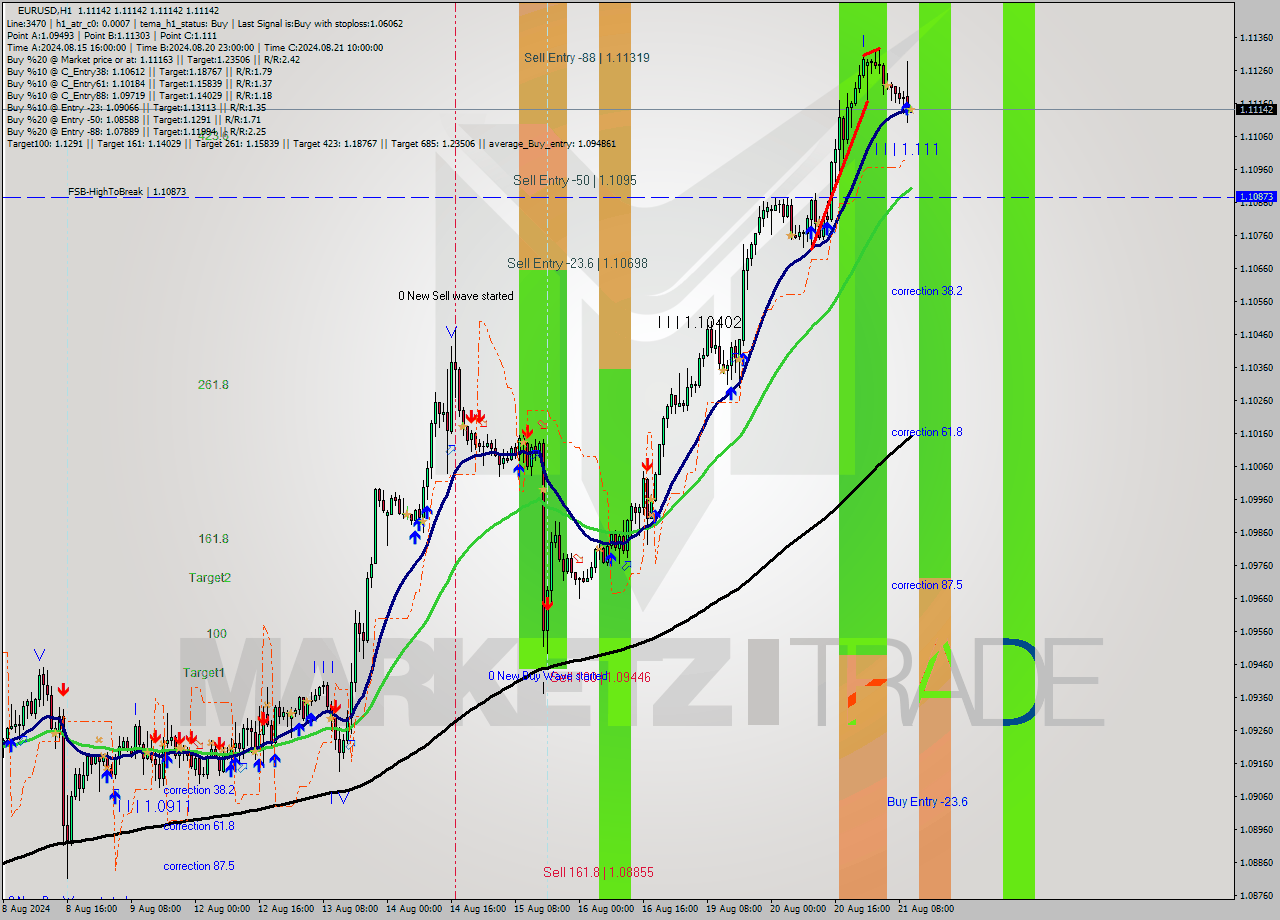This screenshot has height=920, width=1280.
Task: Click the 'Sell 161.8 | 1.08855' label
Action: point(598,872)
